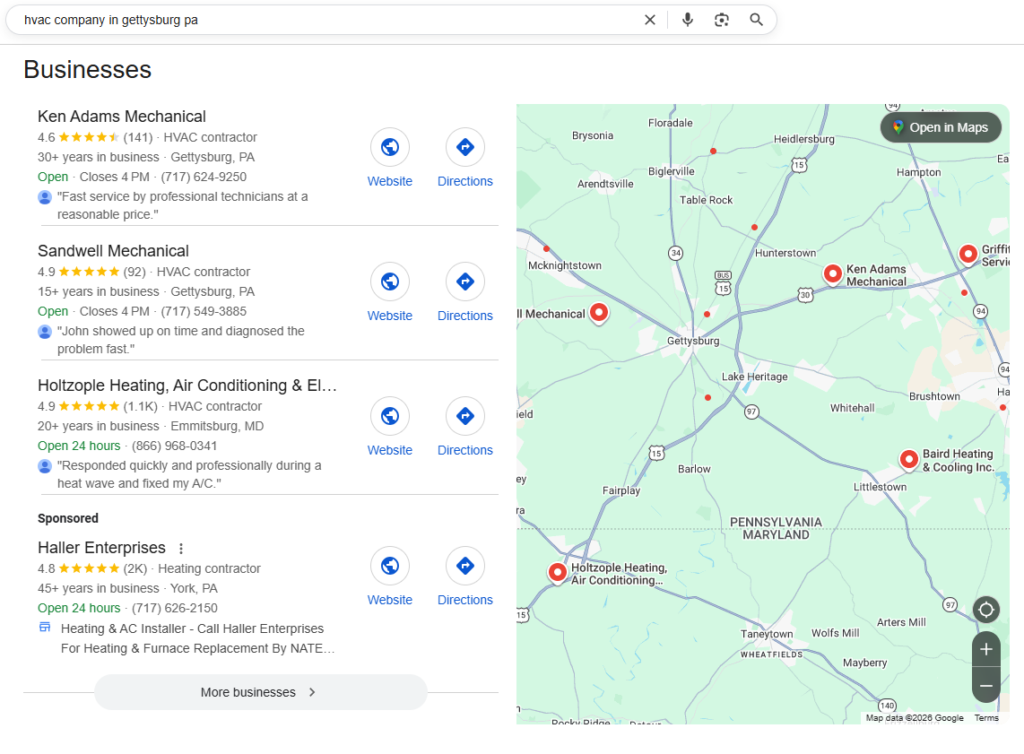The width and height of the screenshot is (1024, 754).
Task: Call Ken Adams Mechanical's phone number
Action: click(x=204, y=176)
